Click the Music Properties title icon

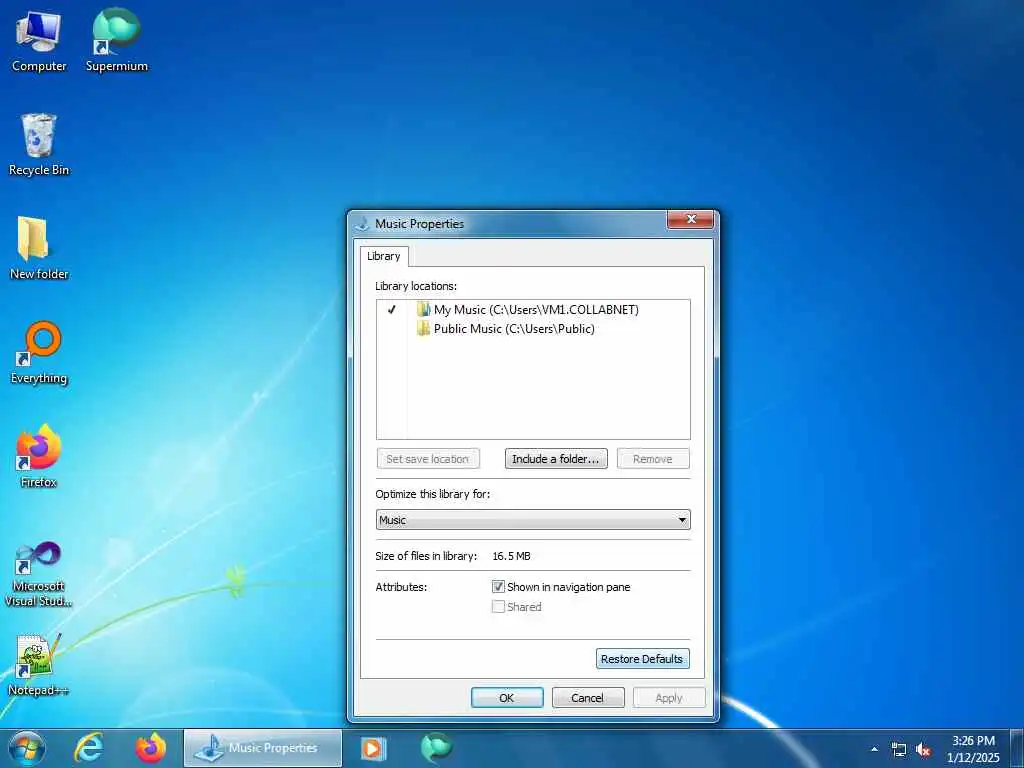[362, 224]
